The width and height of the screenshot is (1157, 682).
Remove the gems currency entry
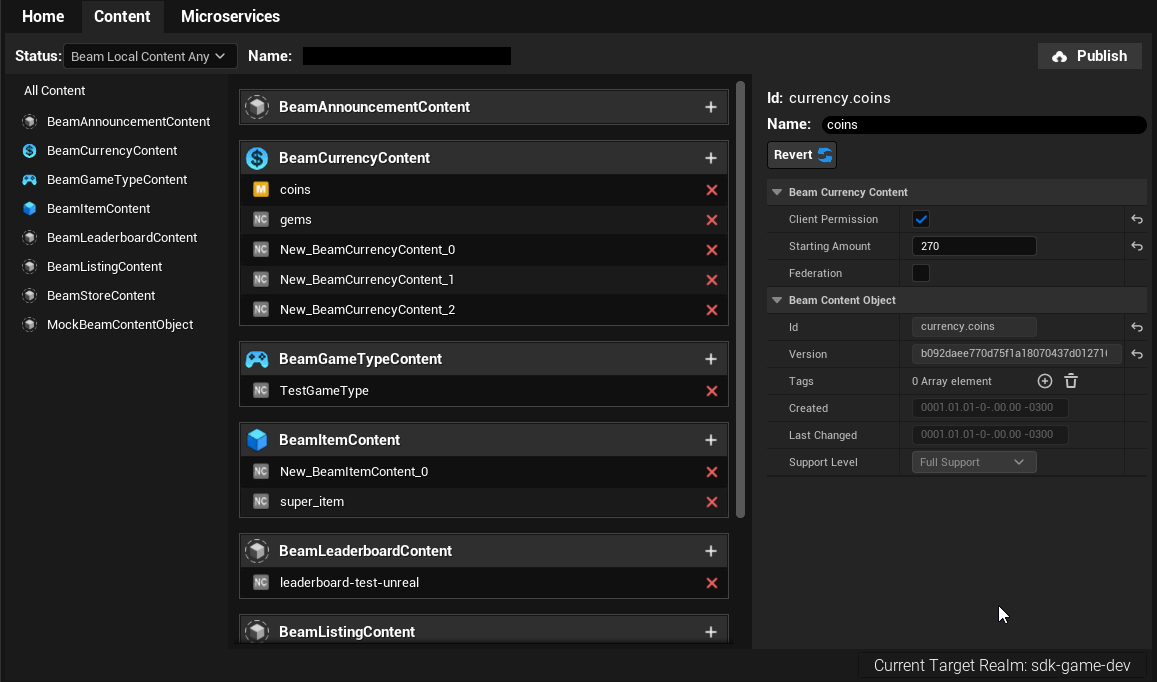click(x=712, y=220)
